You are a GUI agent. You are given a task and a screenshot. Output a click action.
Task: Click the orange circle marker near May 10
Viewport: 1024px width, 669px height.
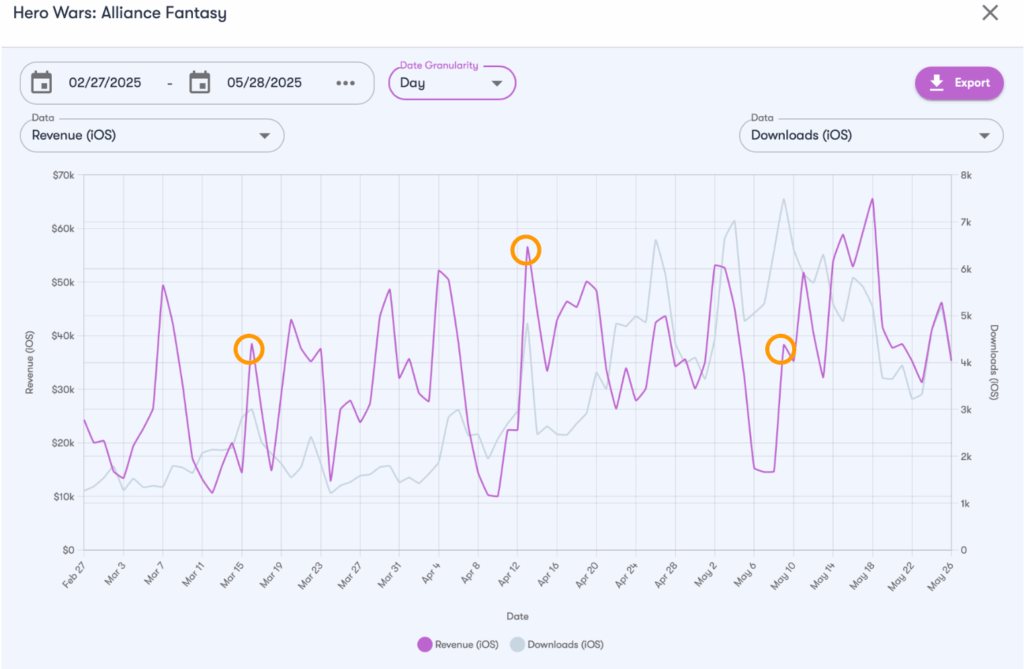point(780,349)
